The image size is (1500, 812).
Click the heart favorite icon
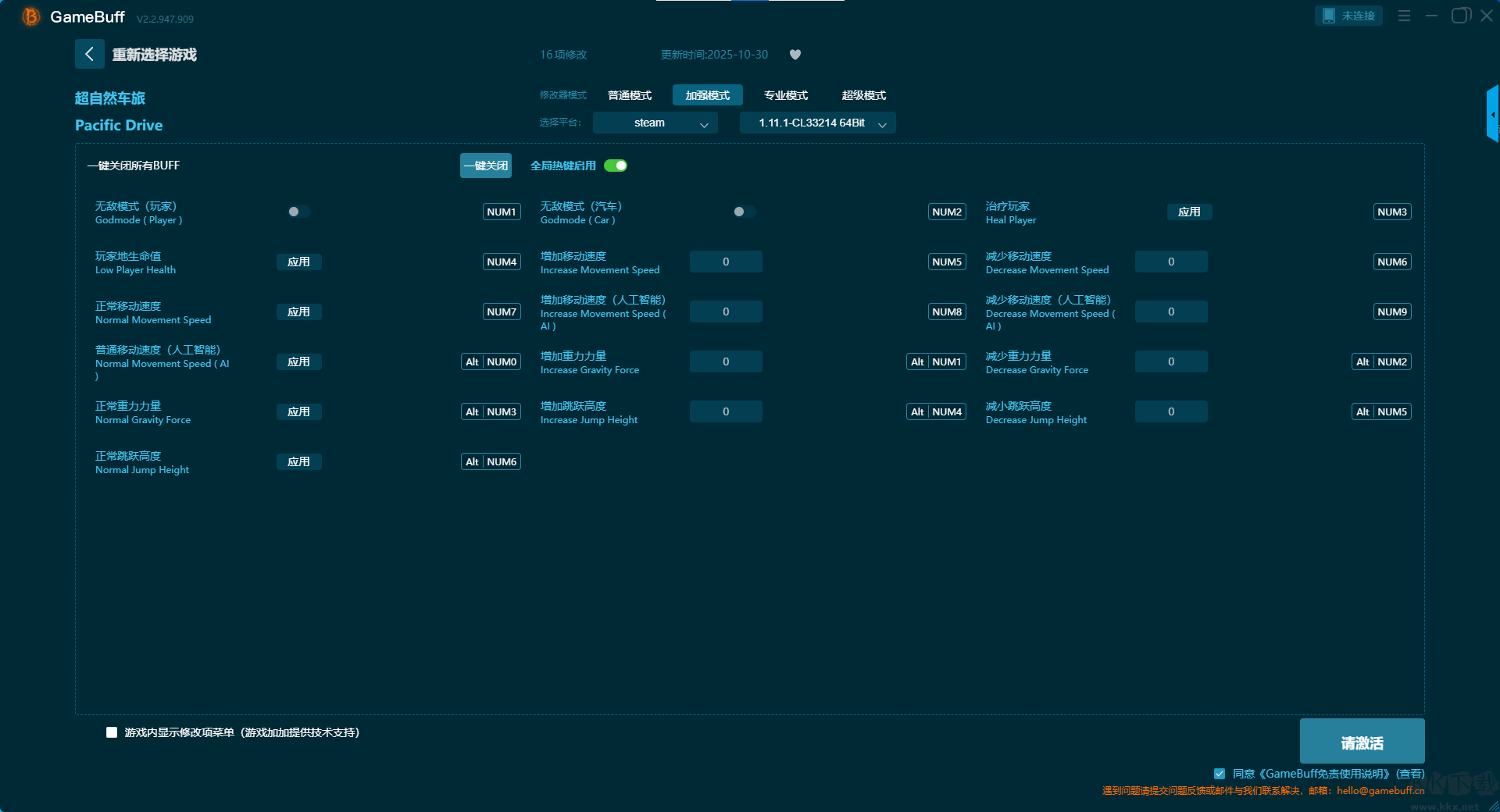click(x=795, y=55)
